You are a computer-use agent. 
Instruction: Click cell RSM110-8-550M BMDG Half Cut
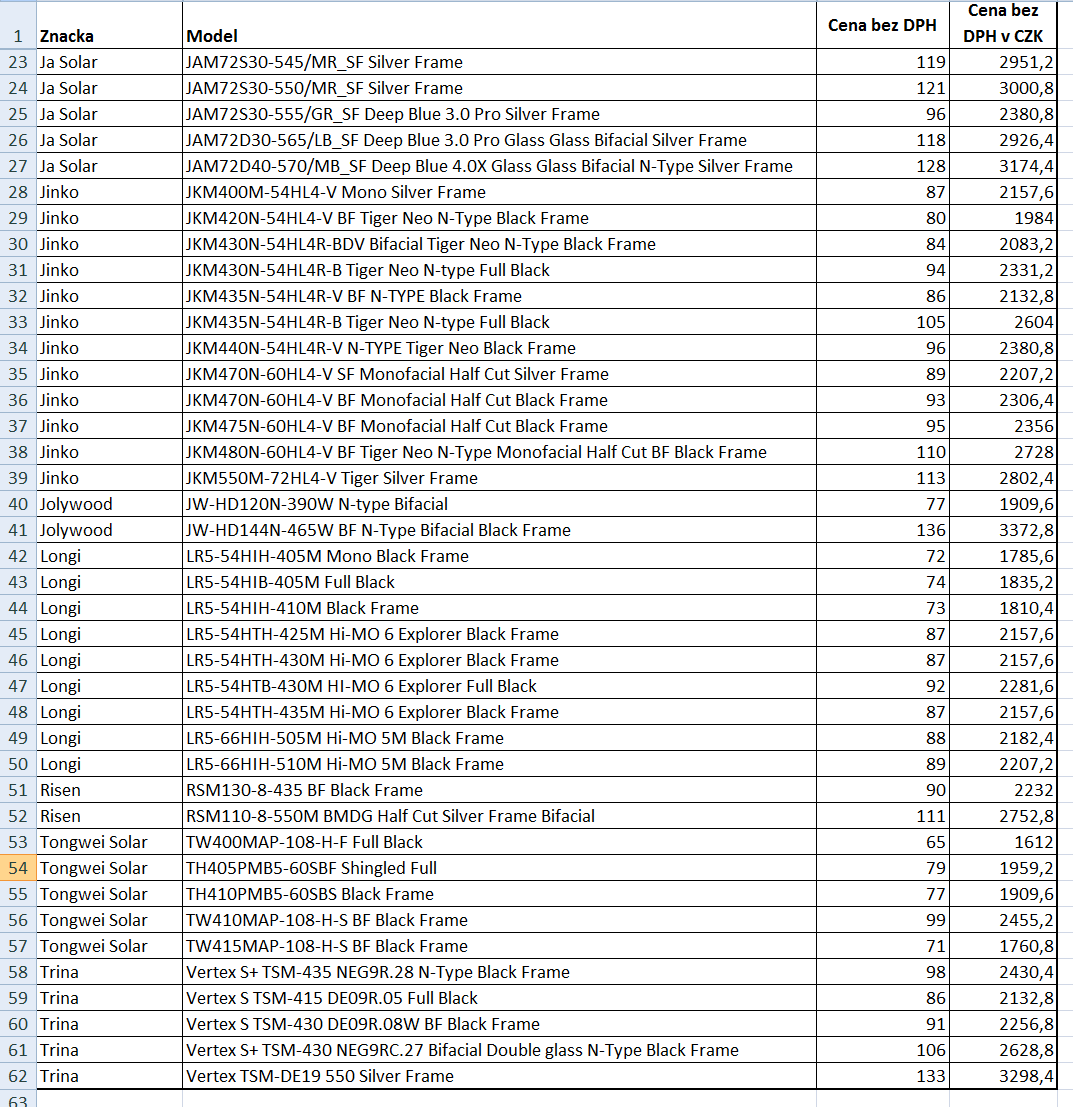[x=499, y=816]
